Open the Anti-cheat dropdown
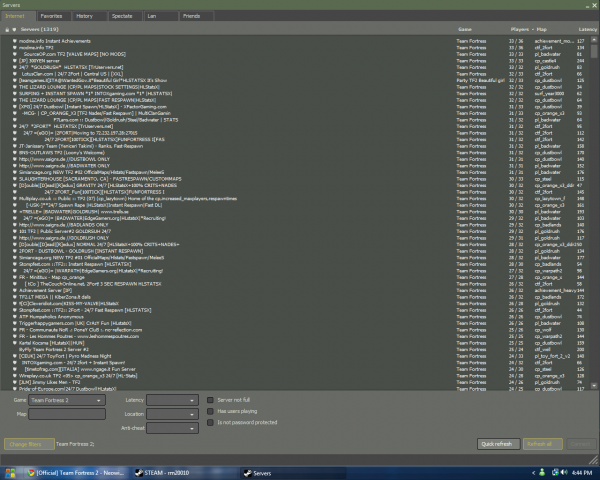This screenshot has height=480, width=600. (x=172, y=428)
